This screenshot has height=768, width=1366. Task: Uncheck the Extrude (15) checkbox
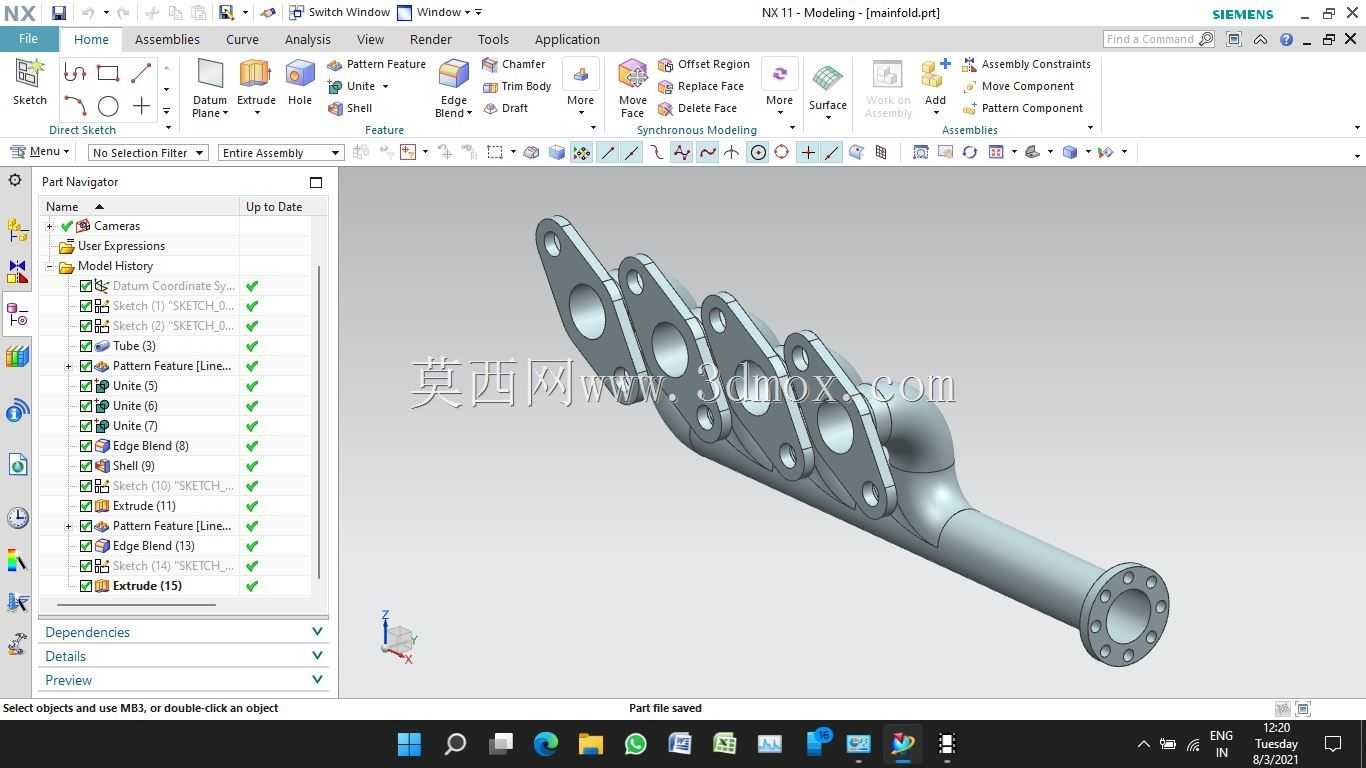point(86,586)
